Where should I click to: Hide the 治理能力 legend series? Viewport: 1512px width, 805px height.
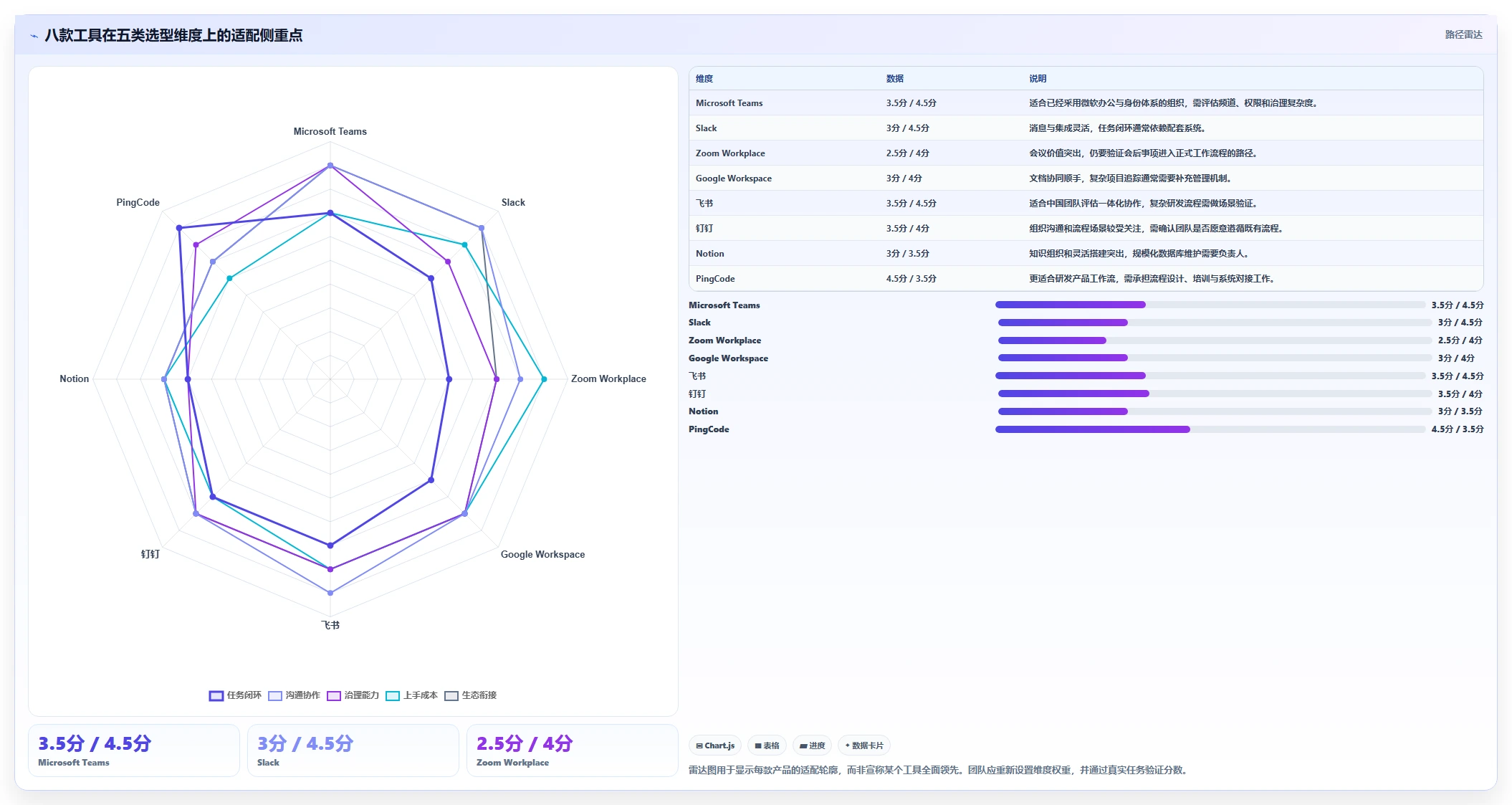point(353,695)
